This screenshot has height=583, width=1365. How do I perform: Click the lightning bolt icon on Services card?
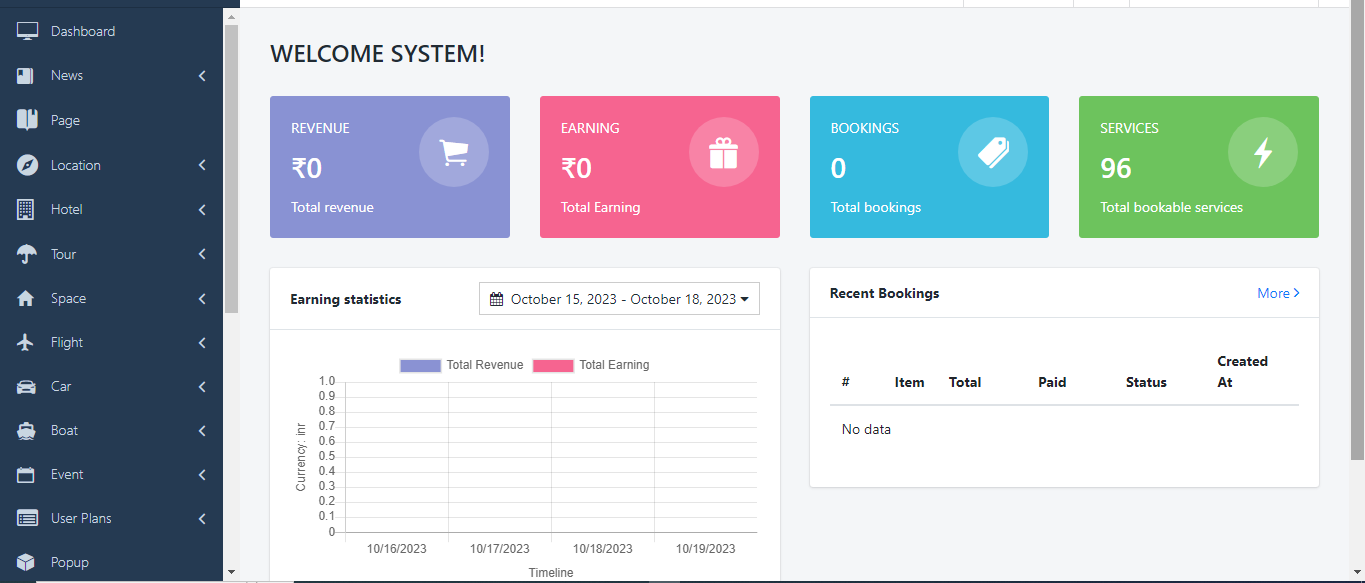tap(1263, 152)
